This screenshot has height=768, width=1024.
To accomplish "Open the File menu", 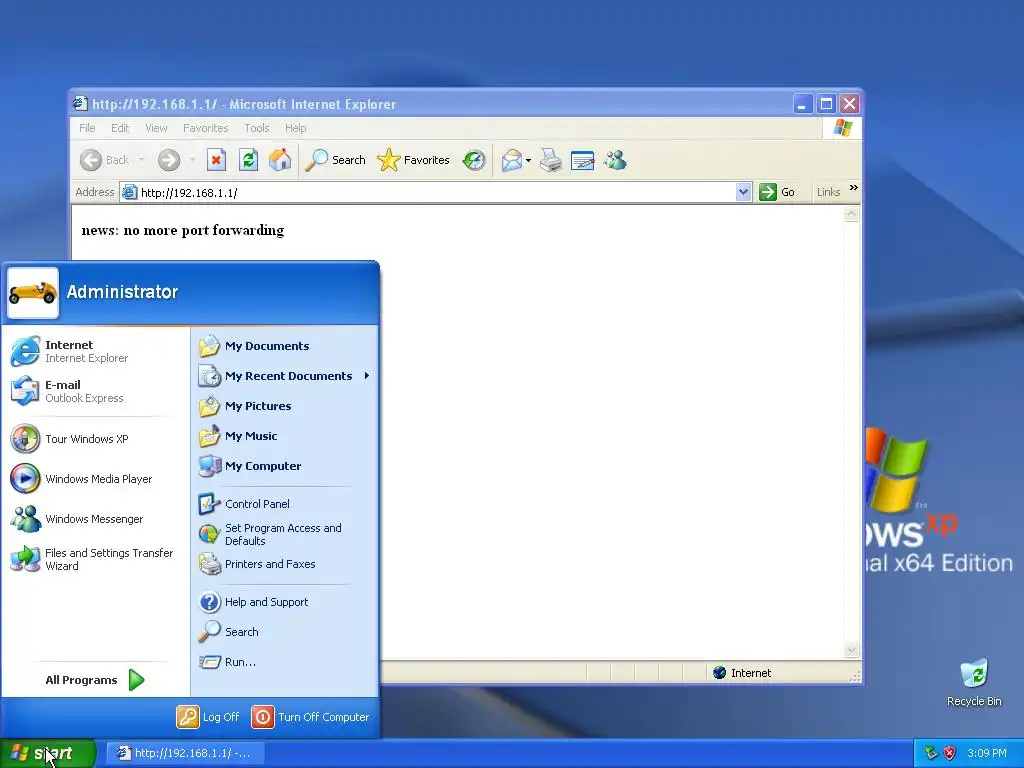I will pyautogui.click(x=87, y=128).
